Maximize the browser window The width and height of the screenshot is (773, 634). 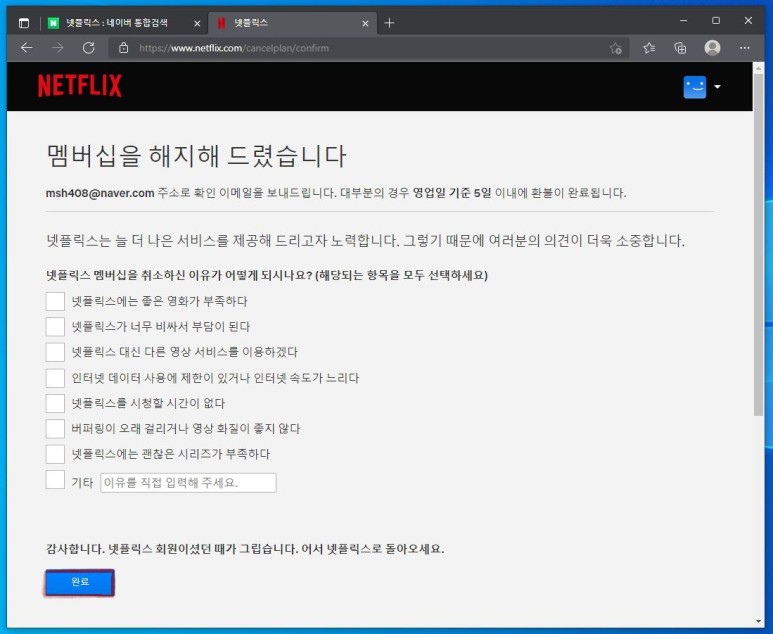pos(716,21)
